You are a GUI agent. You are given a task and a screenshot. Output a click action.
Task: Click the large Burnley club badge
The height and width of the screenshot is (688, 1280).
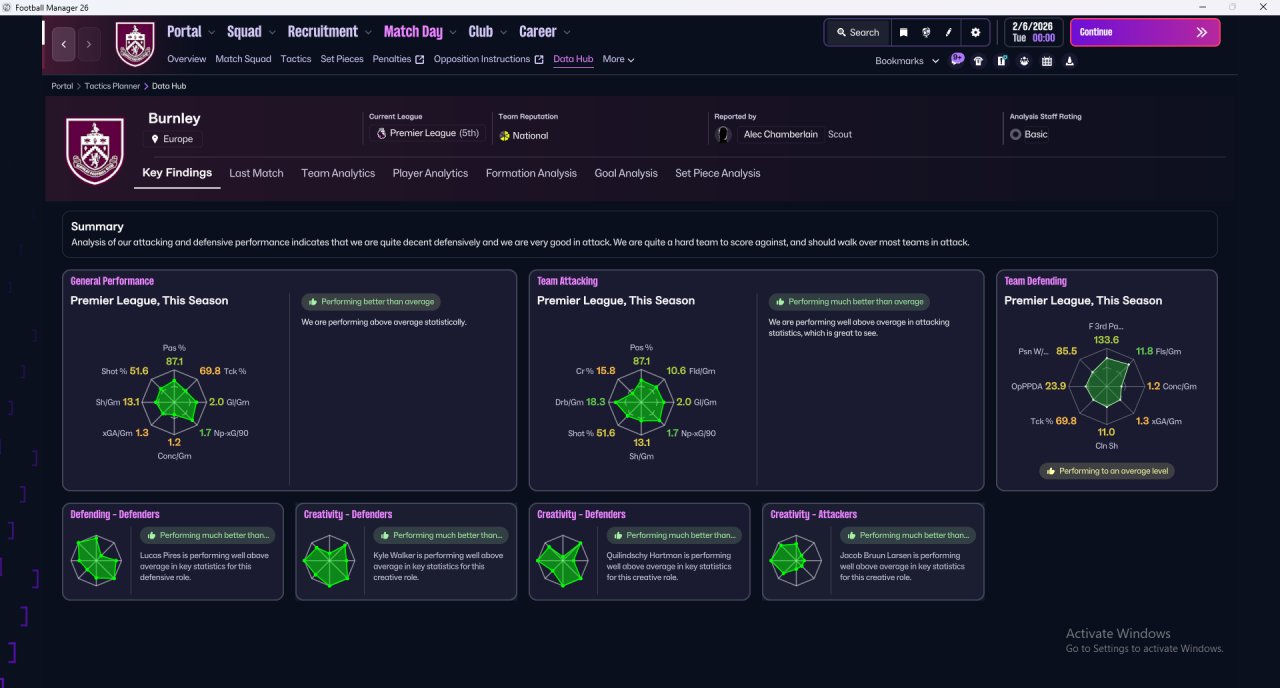coord(94,151)
